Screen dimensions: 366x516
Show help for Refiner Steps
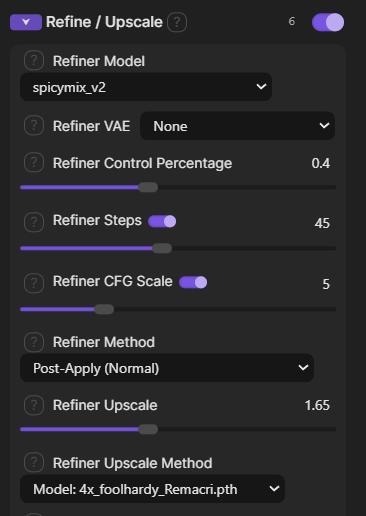pyautogui.click(x=34, y=222)
